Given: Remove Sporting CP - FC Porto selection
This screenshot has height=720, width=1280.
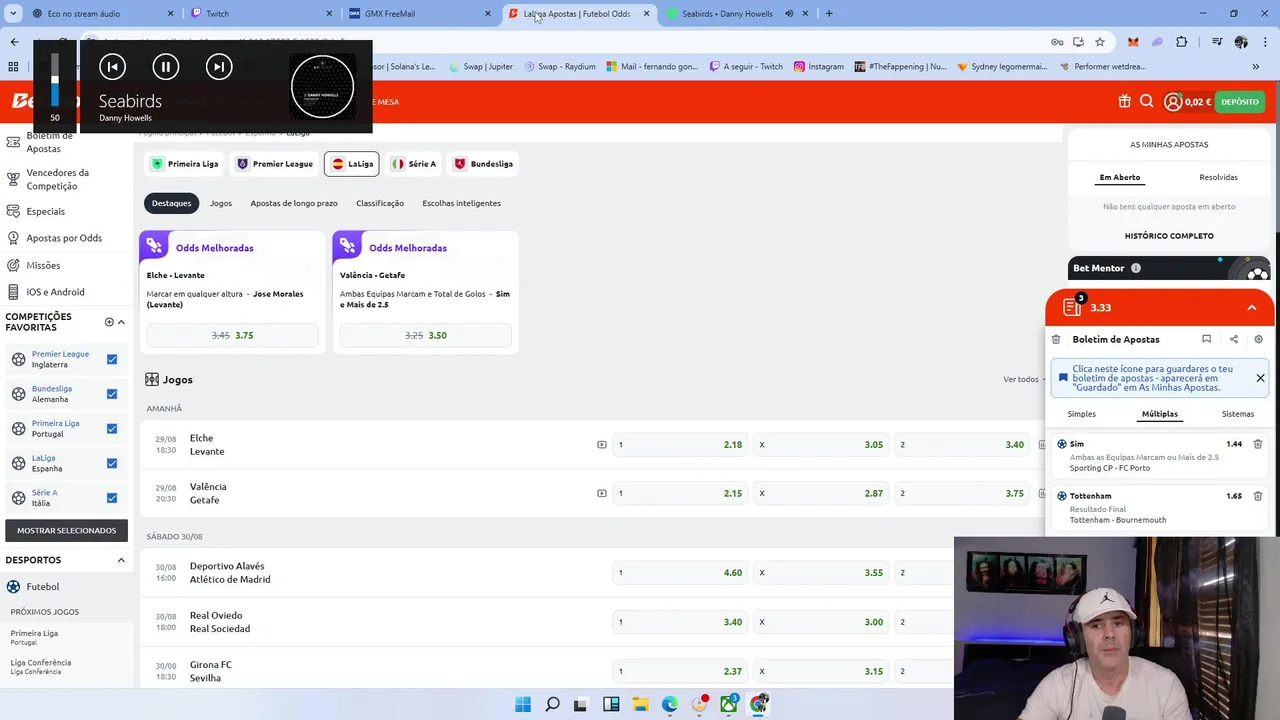Looking at the screenshot, I should (x=1258, y=444).
